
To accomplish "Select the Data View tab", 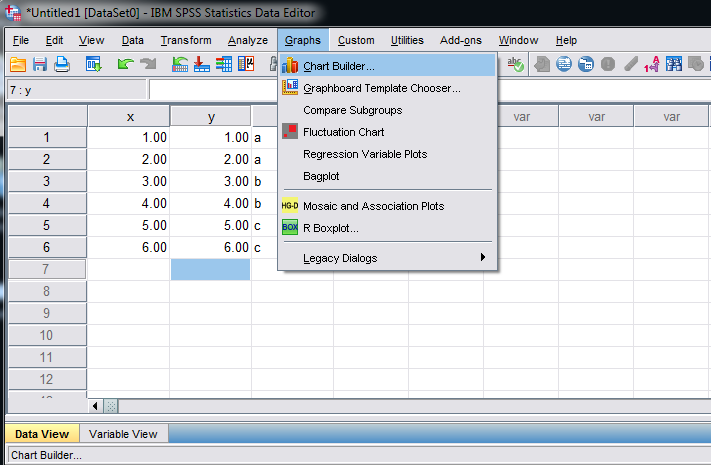I will click(x=40, y=434).
